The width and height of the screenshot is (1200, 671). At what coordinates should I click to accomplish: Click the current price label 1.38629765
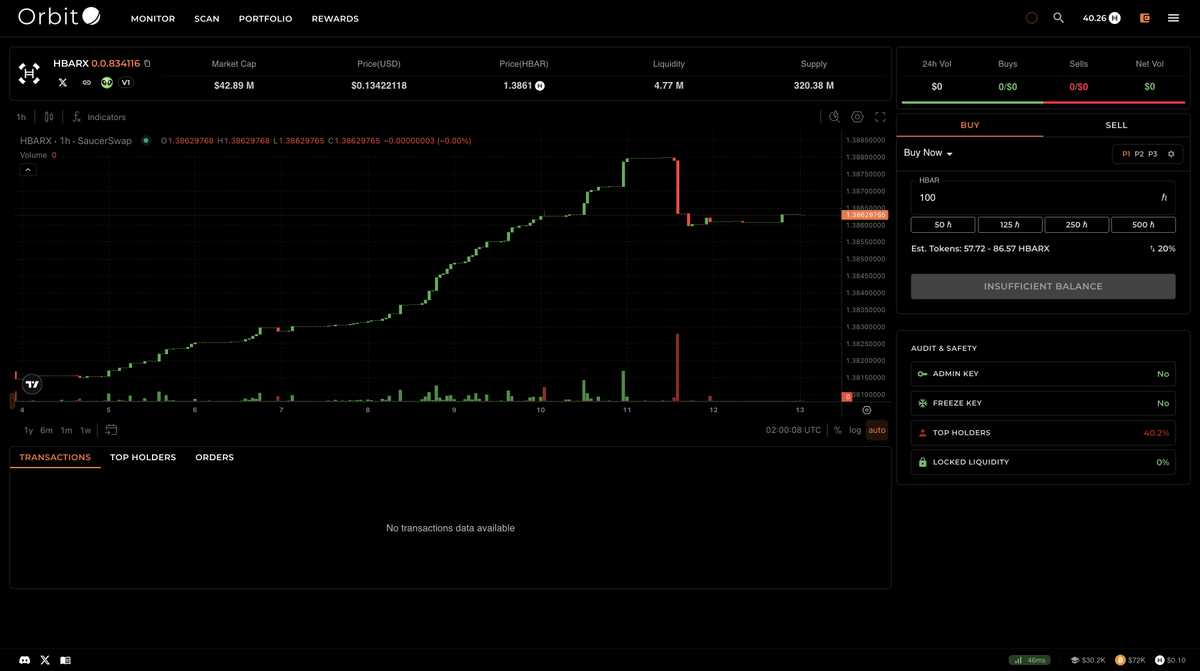(865, 215)
